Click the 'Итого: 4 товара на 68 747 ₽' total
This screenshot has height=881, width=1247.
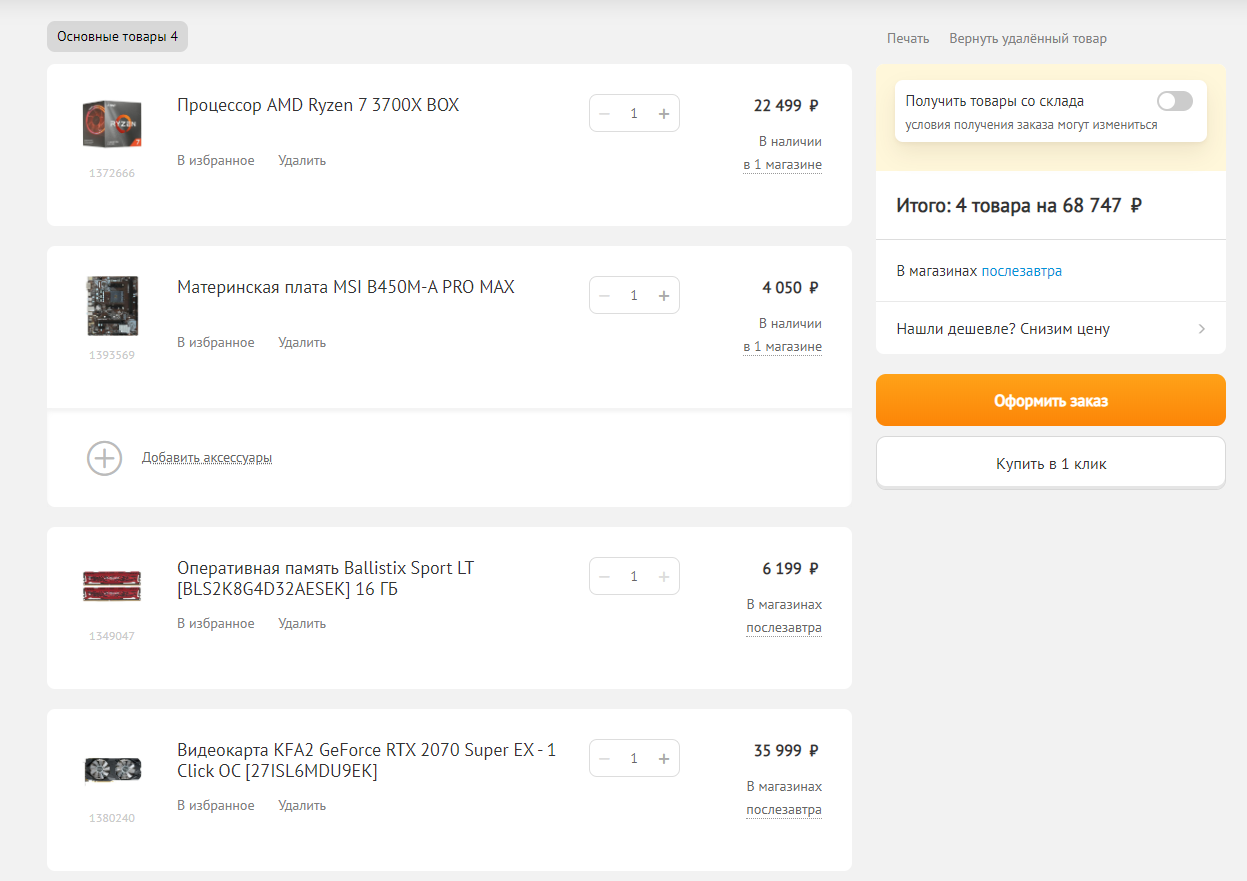pos(1019,206)
